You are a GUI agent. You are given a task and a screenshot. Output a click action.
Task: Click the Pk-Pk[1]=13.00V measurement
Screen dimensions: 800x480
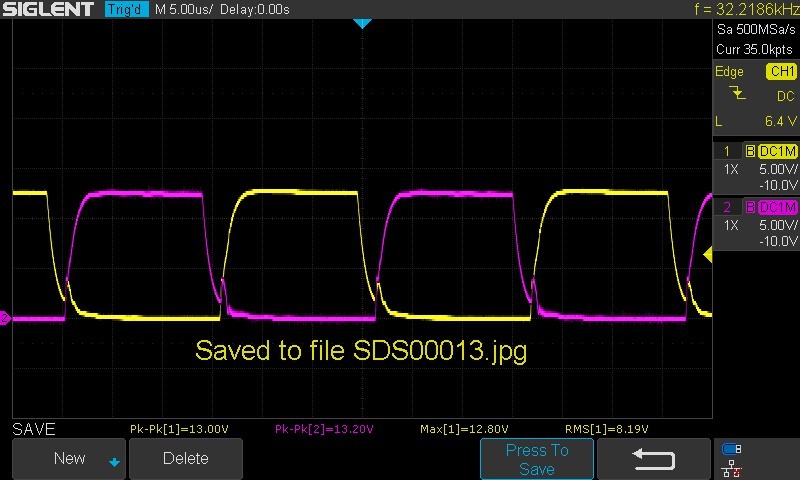pos(179,429)
